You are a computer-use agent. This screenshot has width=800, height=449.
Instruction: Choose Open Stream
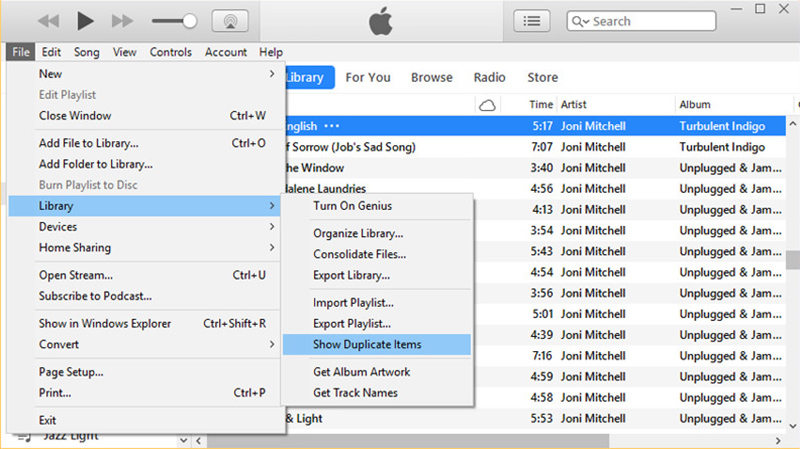click(x=144, y=276)
